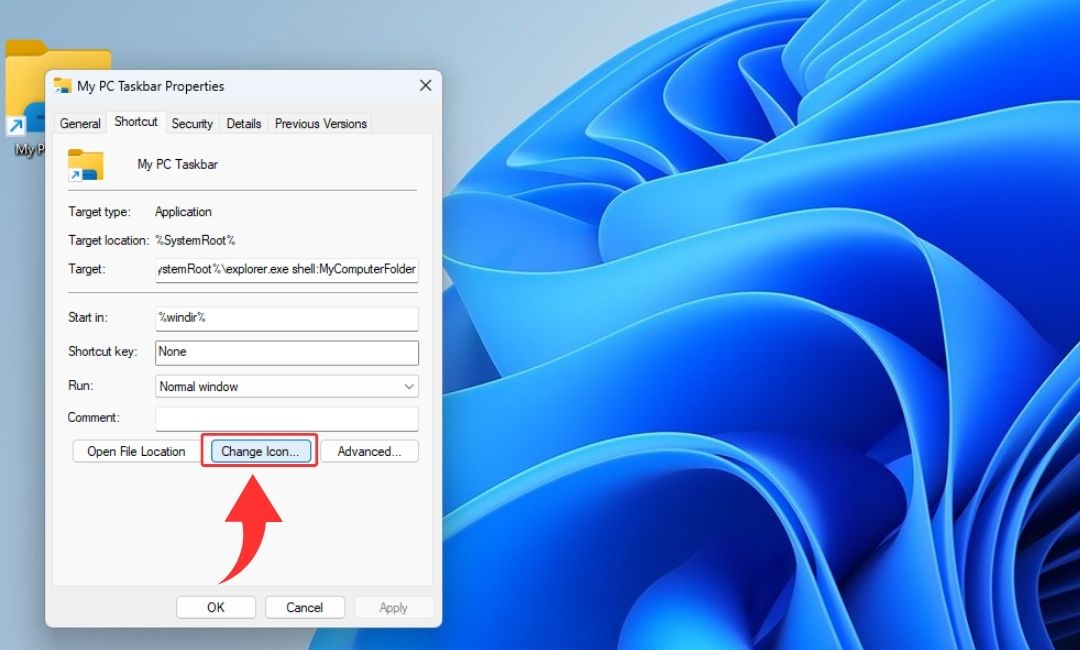This screenshot has width=1080, height=650.
Task: Switch to the General tab
Action: point(80,124)
